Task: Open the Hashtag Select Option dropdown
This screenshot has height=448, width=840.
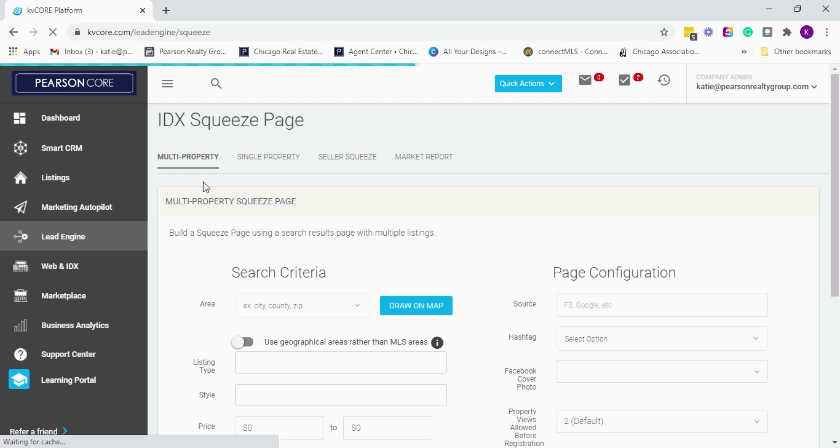Action: (662, 339)
